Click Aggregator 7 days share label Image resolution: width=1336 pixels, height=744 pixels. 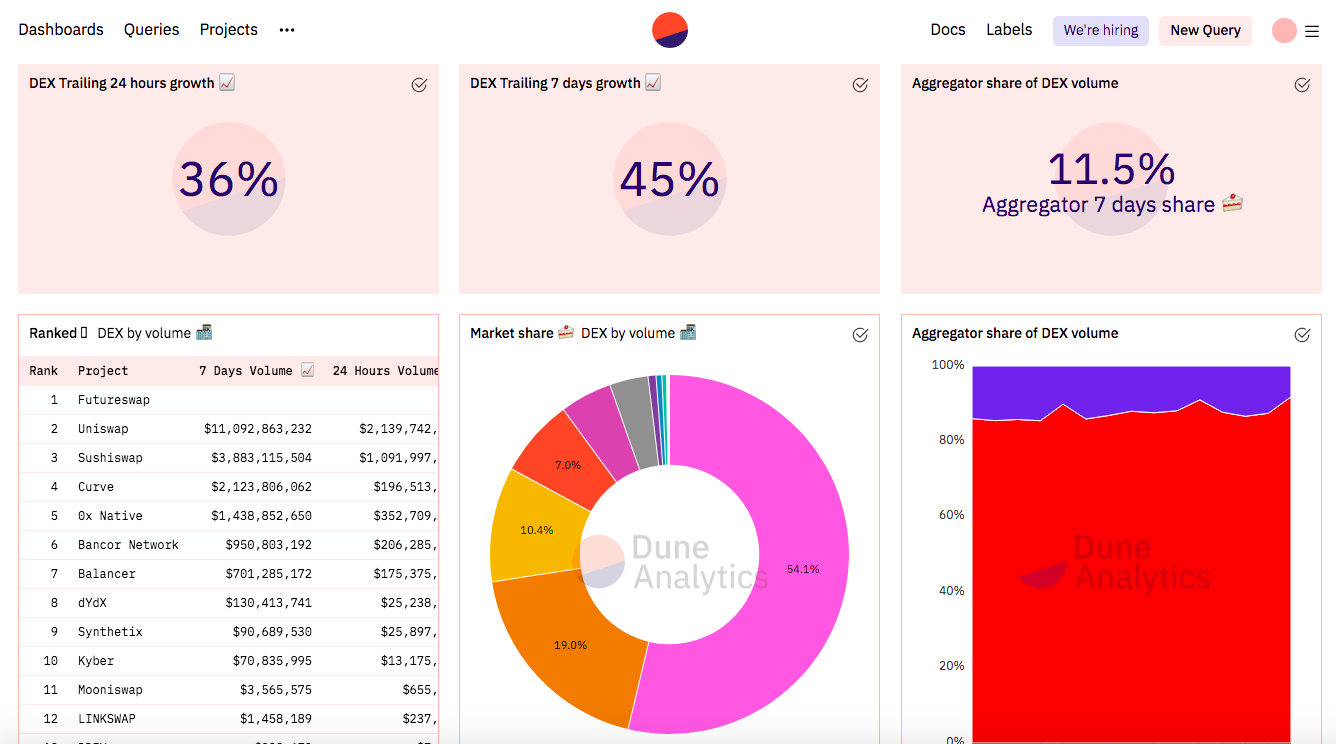[1111, 205]
